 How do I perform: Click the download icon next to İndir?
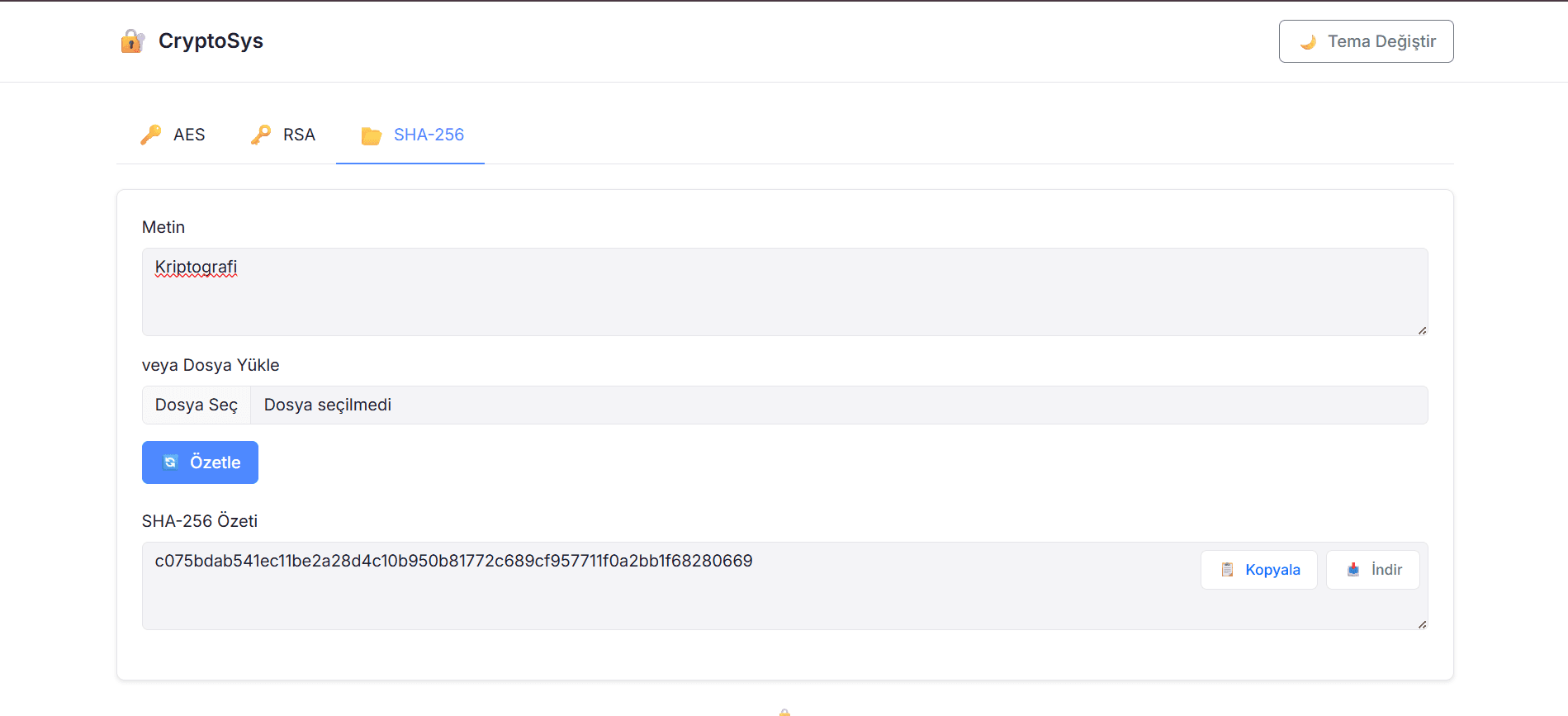coord(1353,570)
